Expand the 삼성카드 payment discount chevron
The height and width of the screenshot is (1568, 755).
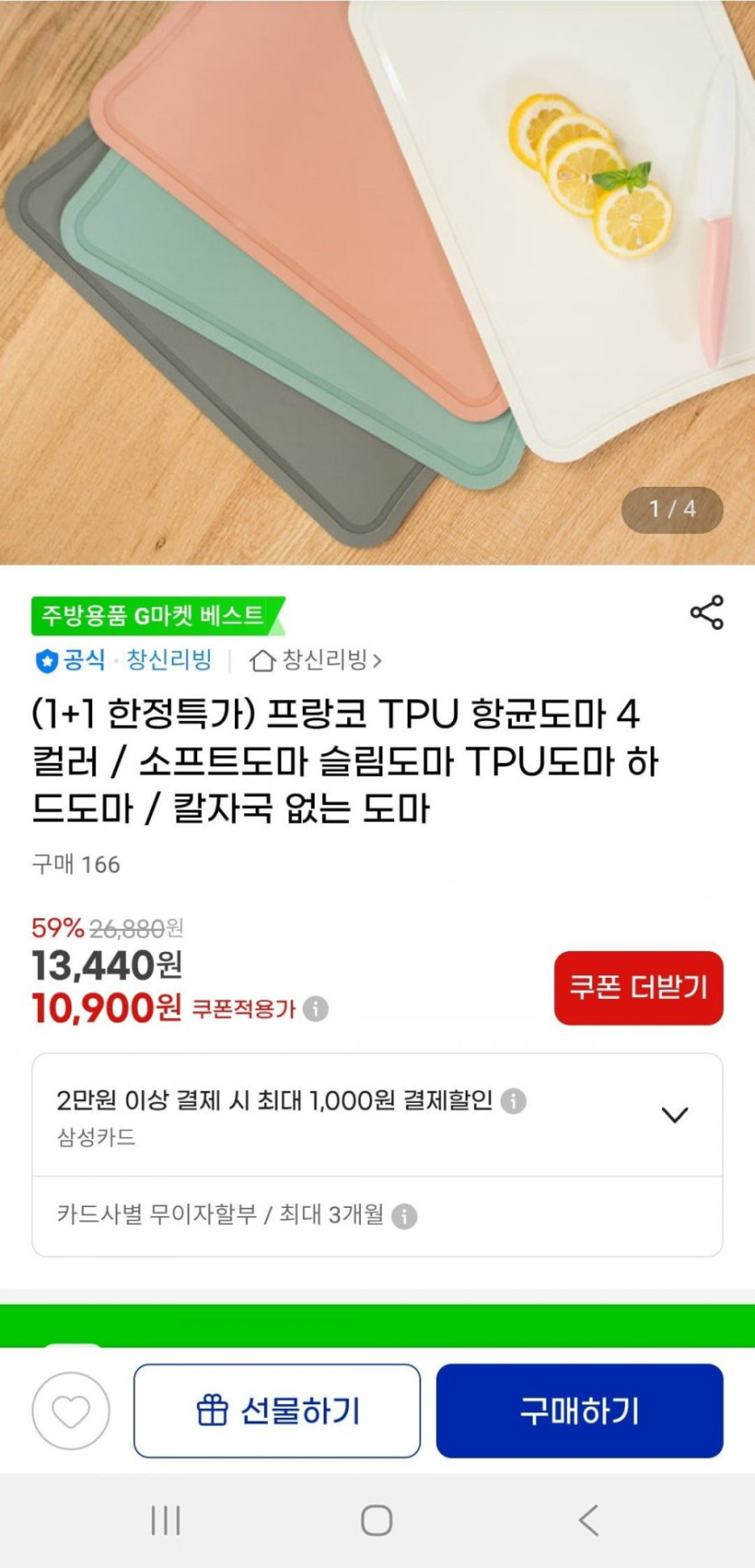pyautogui.click(x=675, y=1115)
